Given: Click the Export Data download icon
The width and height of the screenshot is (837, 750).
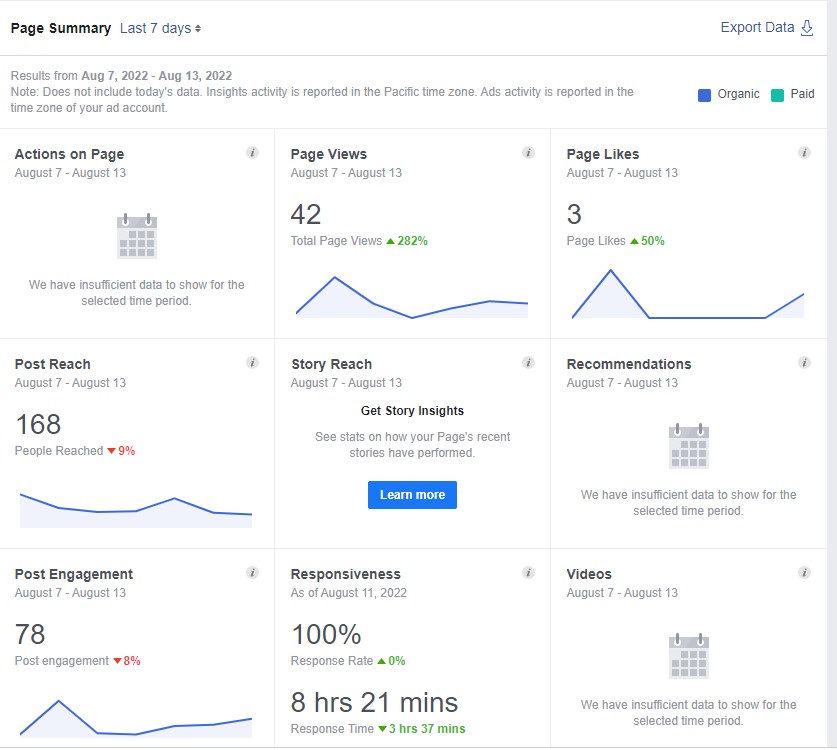Looking at the screenshot, I should (807, 28).
